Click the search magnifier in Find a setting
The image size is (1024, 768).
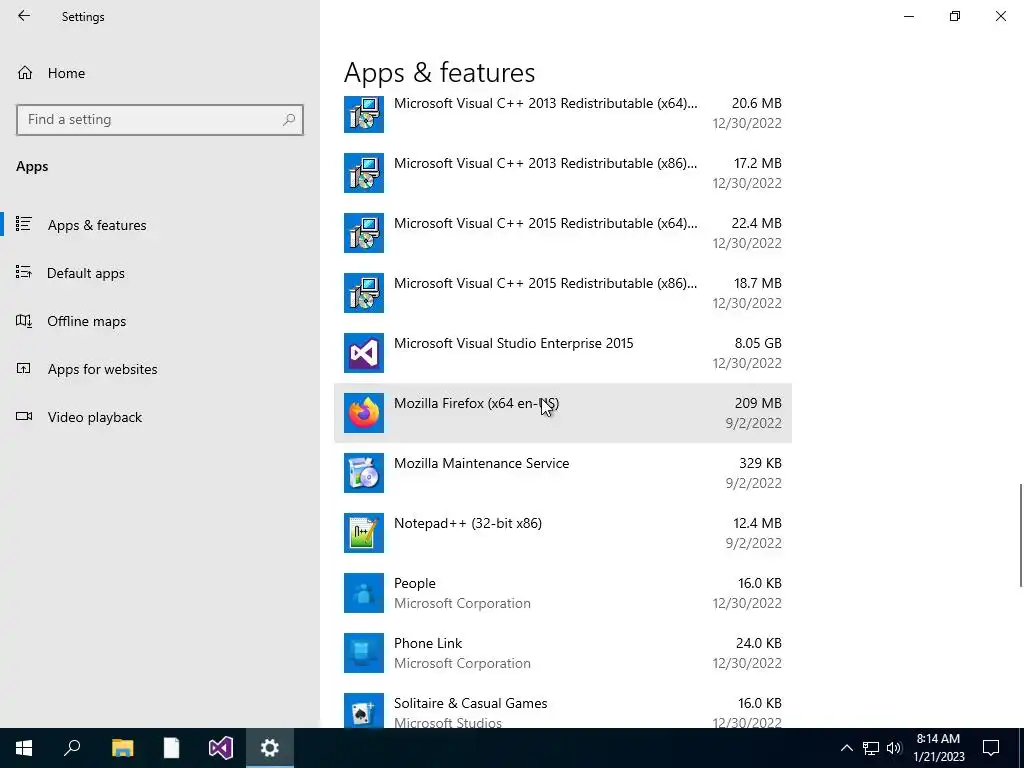click(x=289, y=120)
